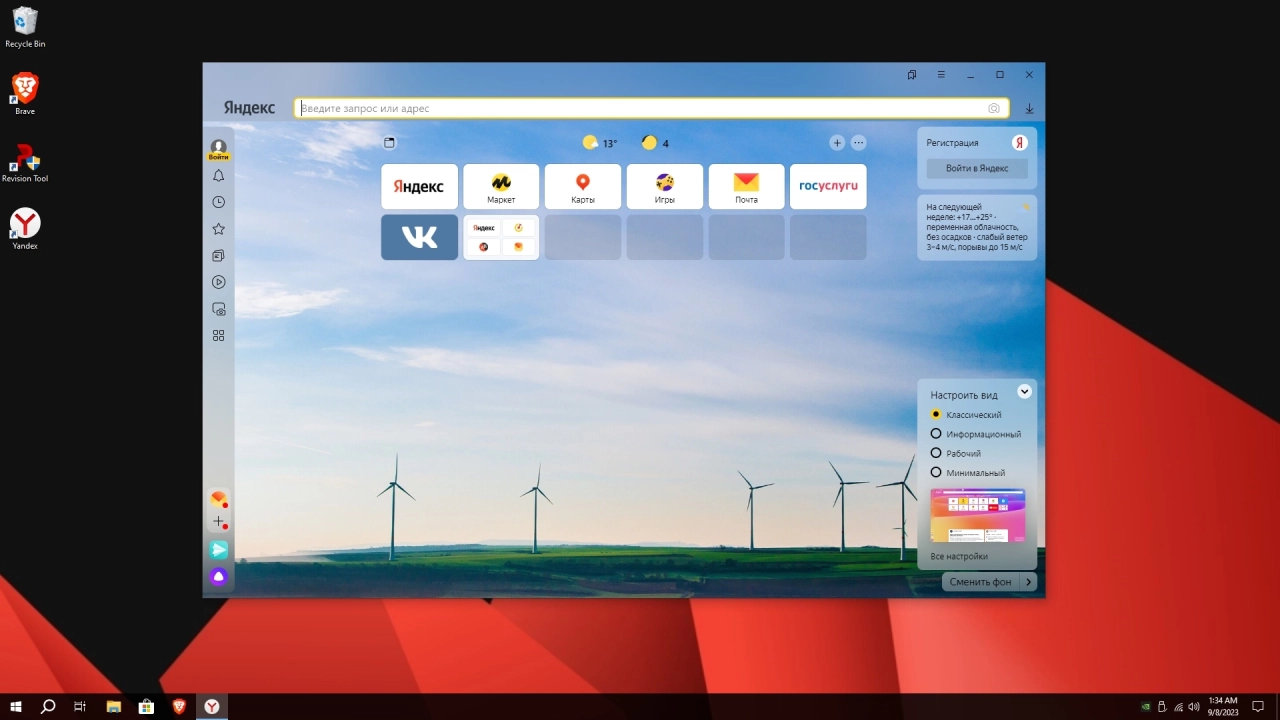Select the Рабочий view radio button

tap(936, 453)
